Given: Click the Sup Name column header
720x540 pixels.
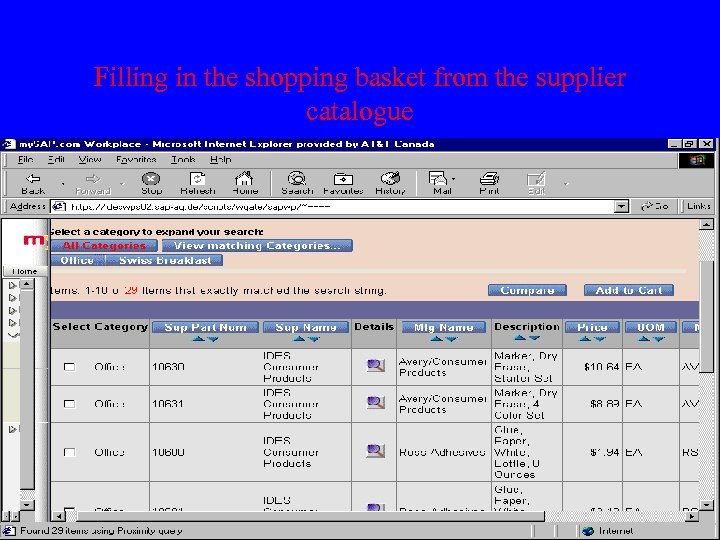Looking at the screenshot, I should click(306, 327).
